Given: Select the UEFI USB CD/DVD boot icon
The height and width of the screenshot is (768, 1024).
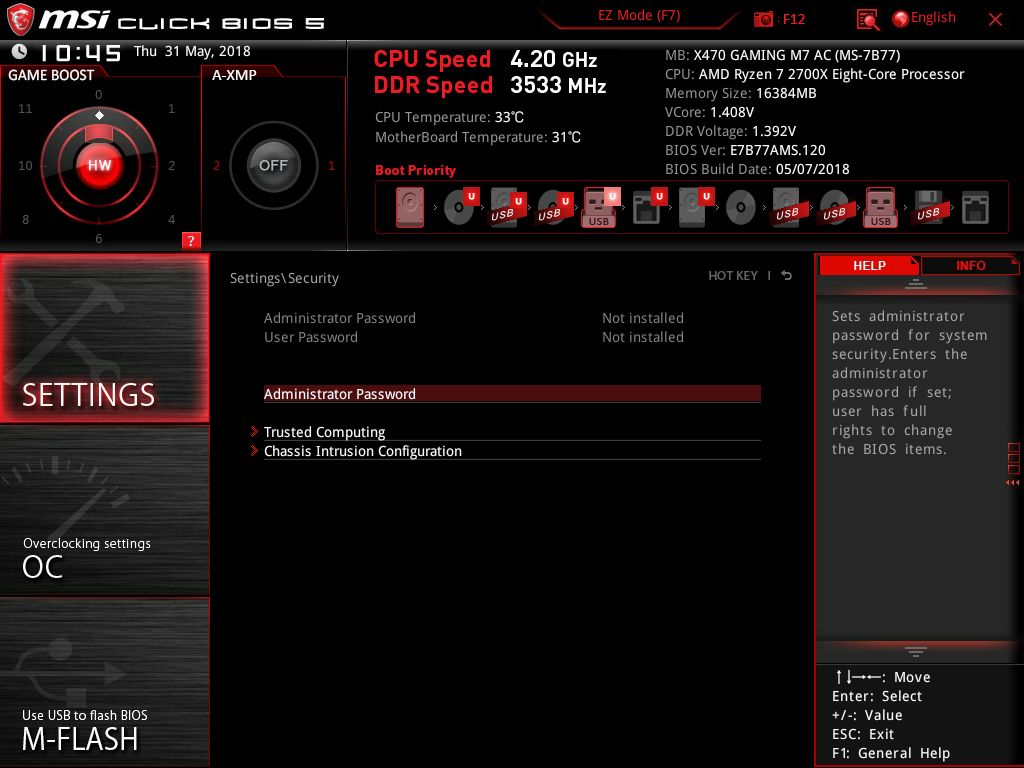Looking at the screenshot, I should pos(554,208).
